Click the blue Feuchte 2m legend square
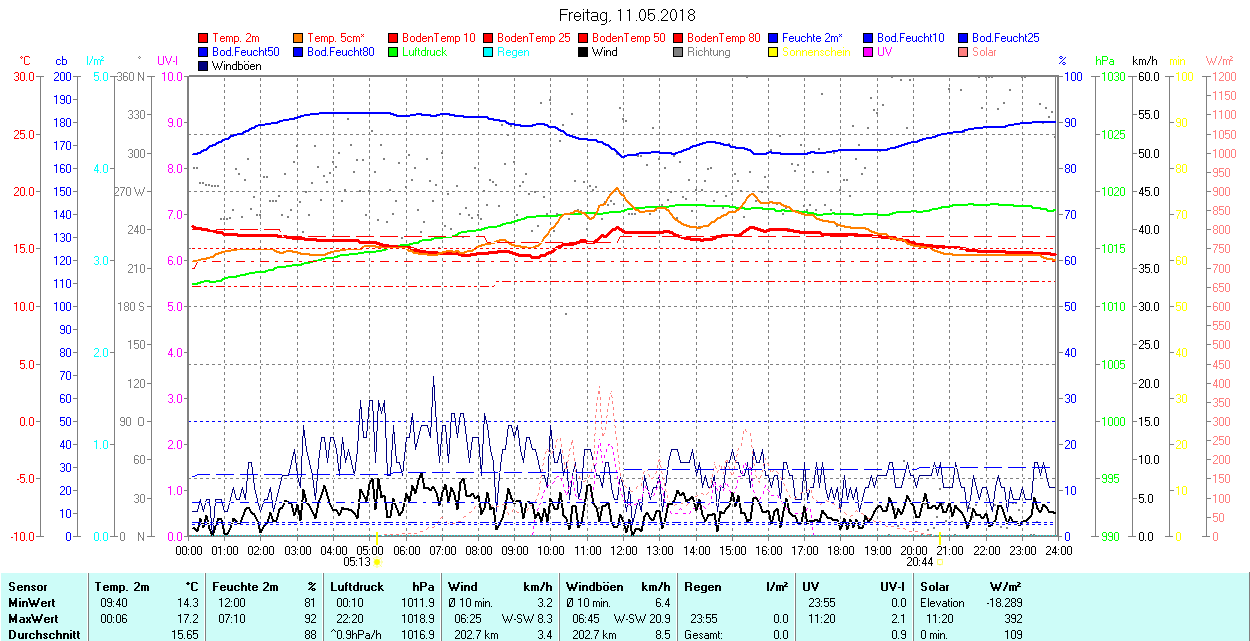The height and width of the screenshot is (641, 1250). click(x=774, y=38)
